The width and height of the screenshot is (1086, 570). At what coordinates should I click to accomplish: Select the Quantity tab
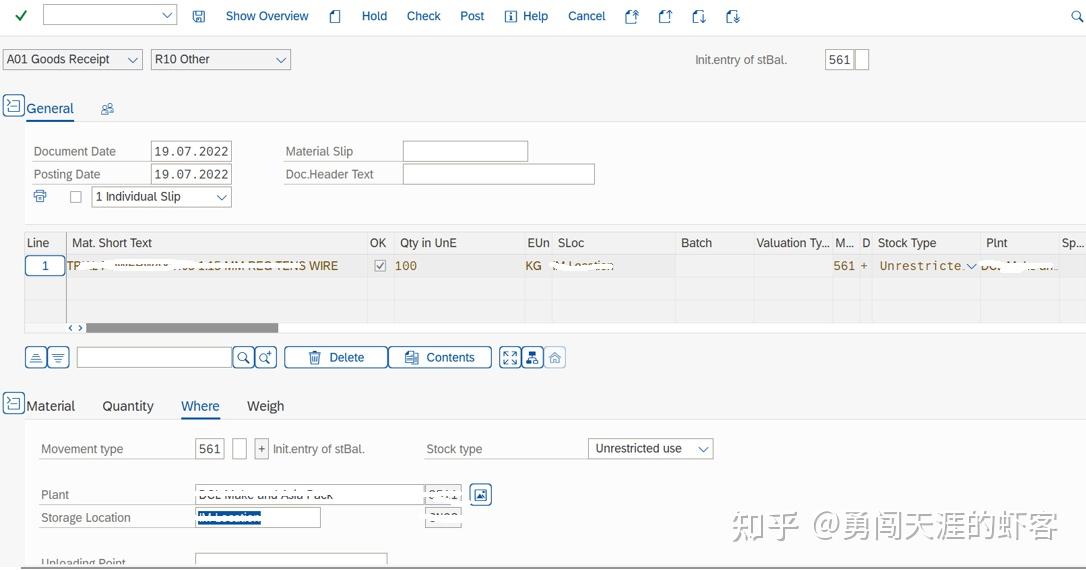pos(127,407)
